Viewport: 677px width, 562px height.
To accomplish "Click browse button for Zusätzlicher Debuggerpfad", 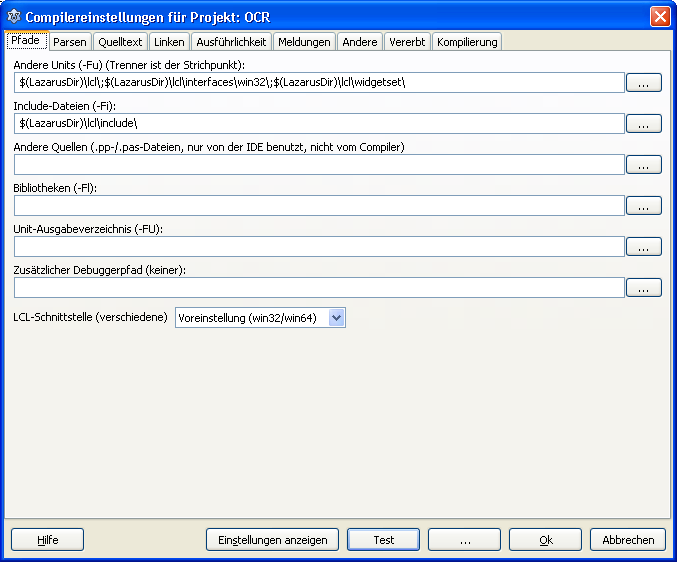I will pos(643,288).
